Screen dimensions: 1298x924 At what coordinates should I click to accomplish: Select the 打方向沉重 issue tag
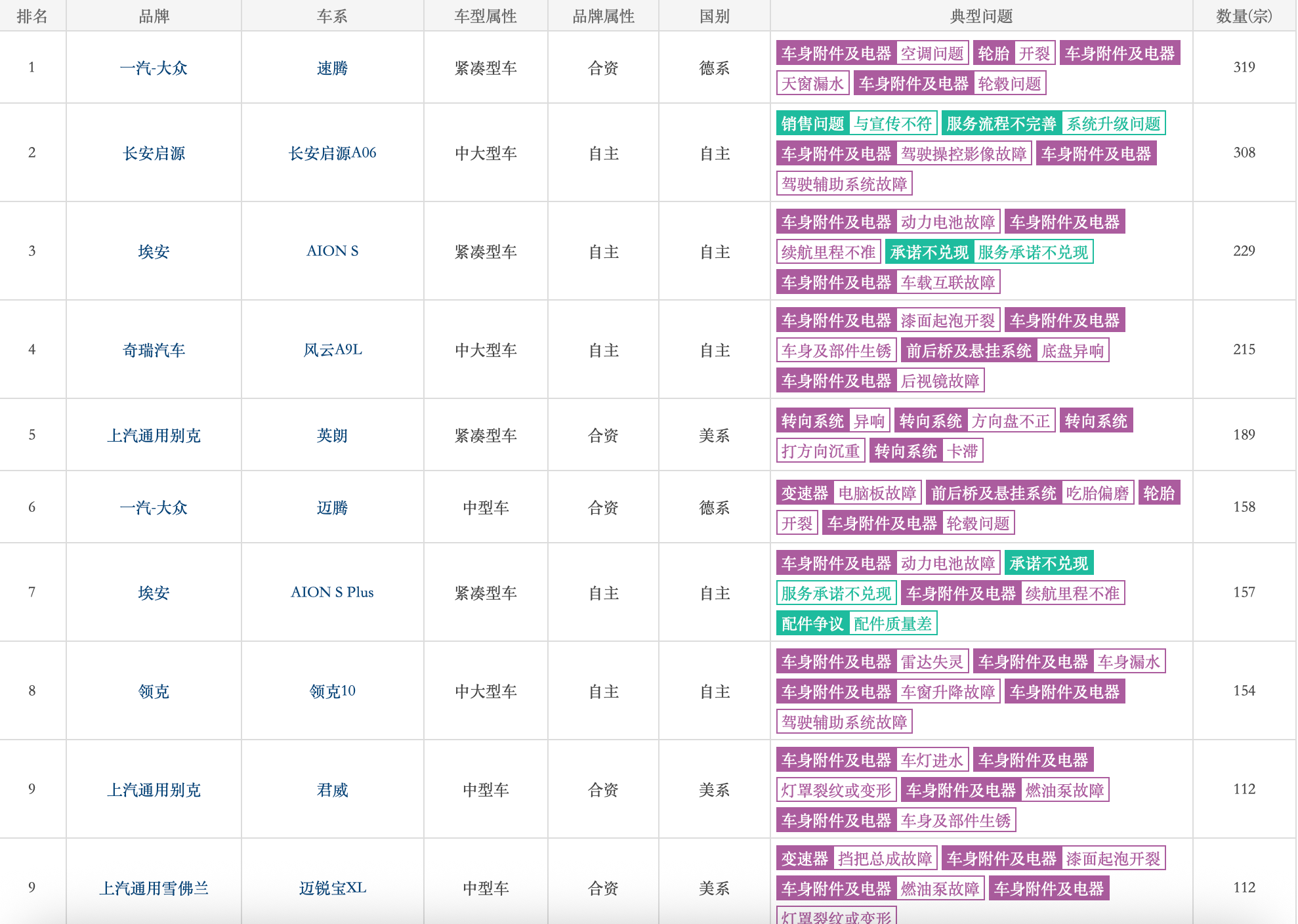click(820, 451)
